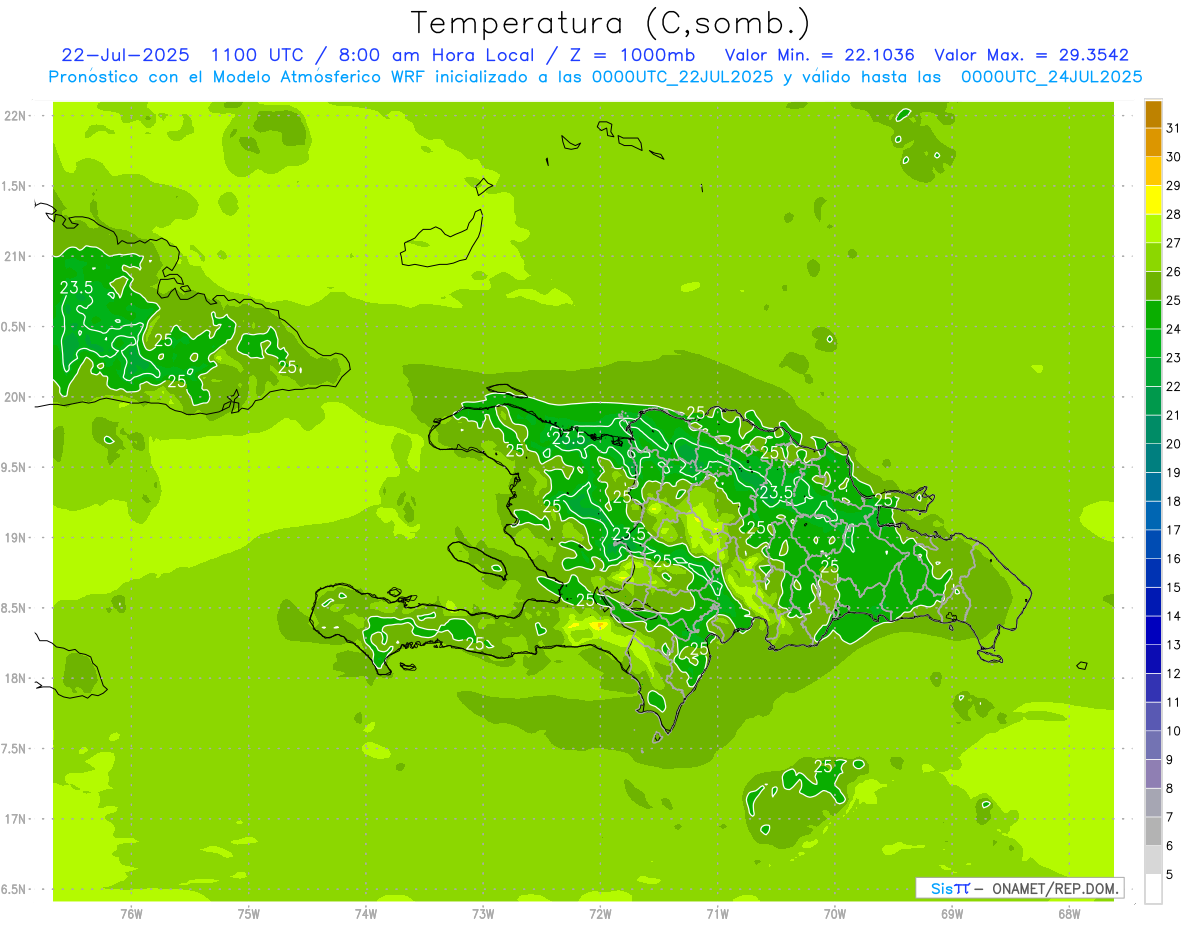Click the "23" colorbar label
Screen dimensions: 1200x927
tap(1173, 358)
